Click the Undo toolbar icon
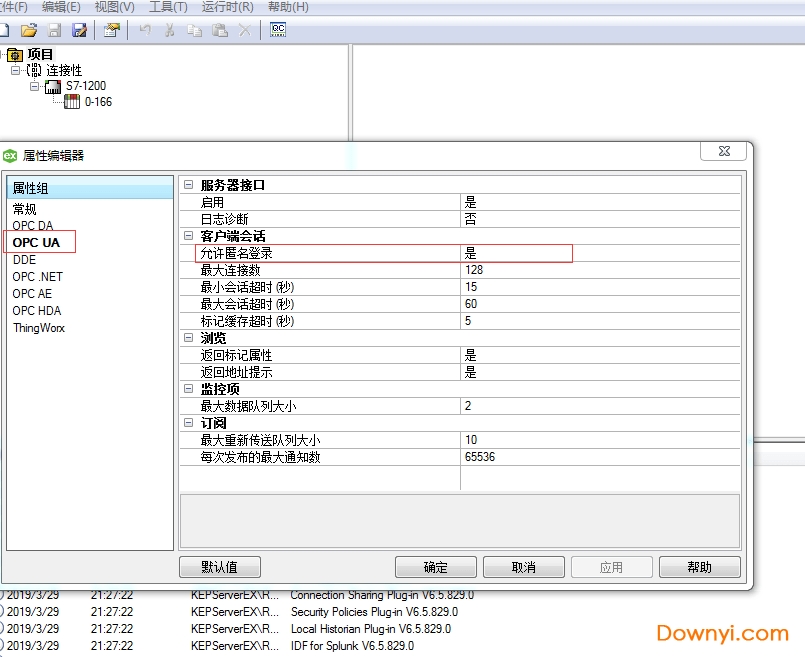805x657 pixels. coord(145,30)
